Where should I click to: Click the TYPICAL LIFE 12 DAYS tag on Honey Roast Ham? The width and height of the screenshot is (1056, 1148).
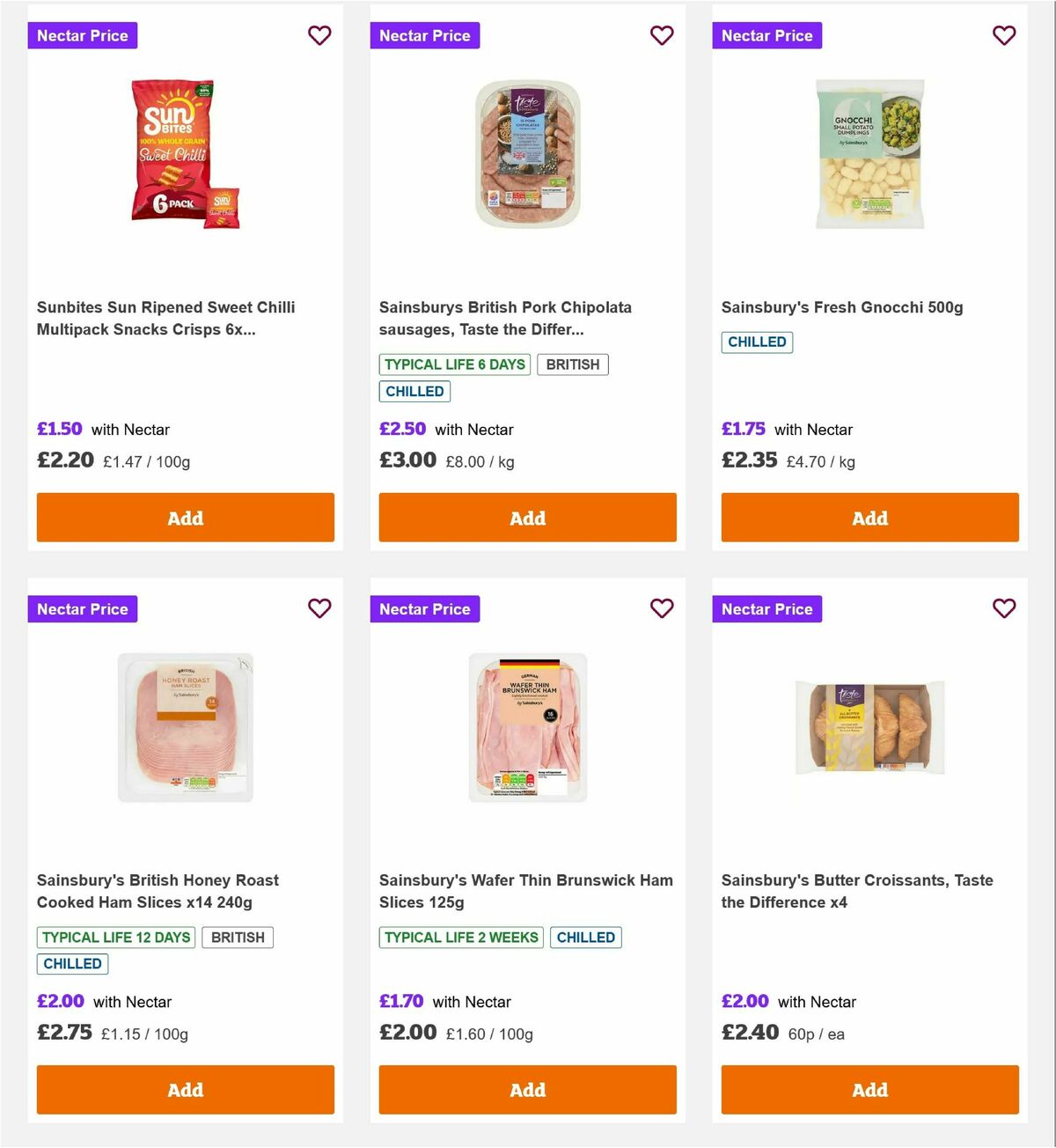tap(115, 938)
